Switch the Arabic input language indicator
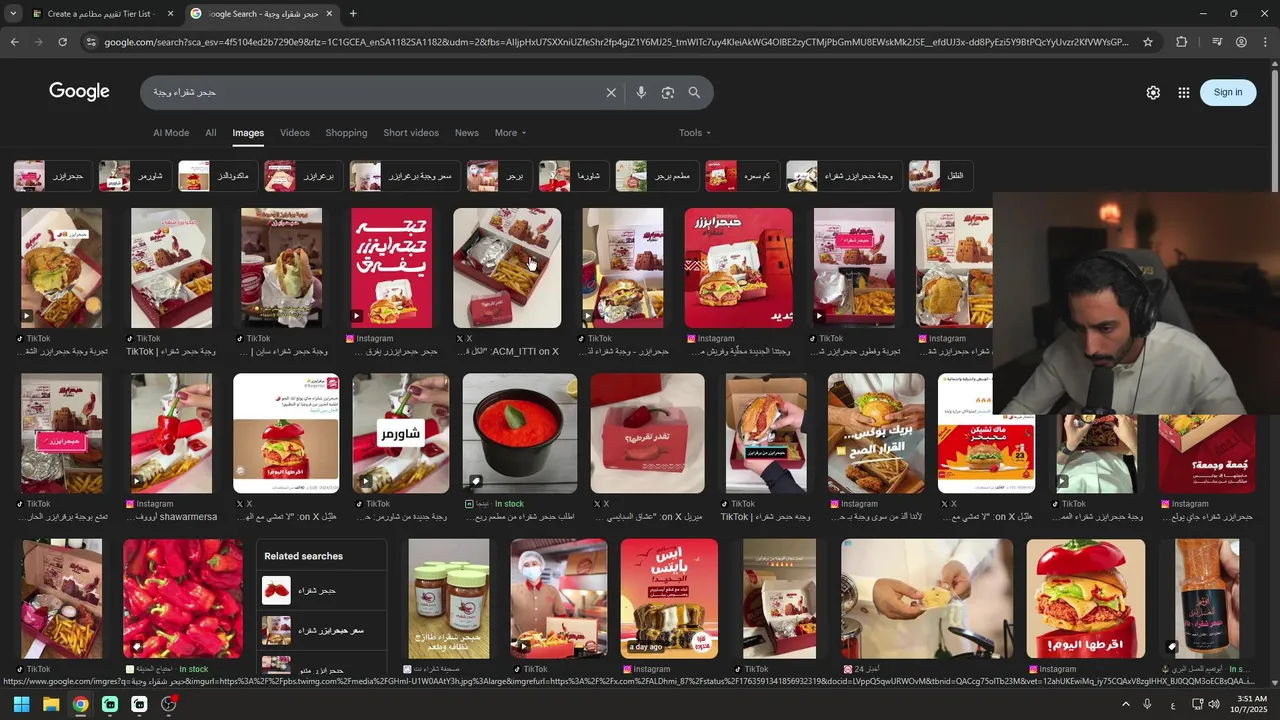The width and height of the screenshot is (1280, 720). 1173,705
